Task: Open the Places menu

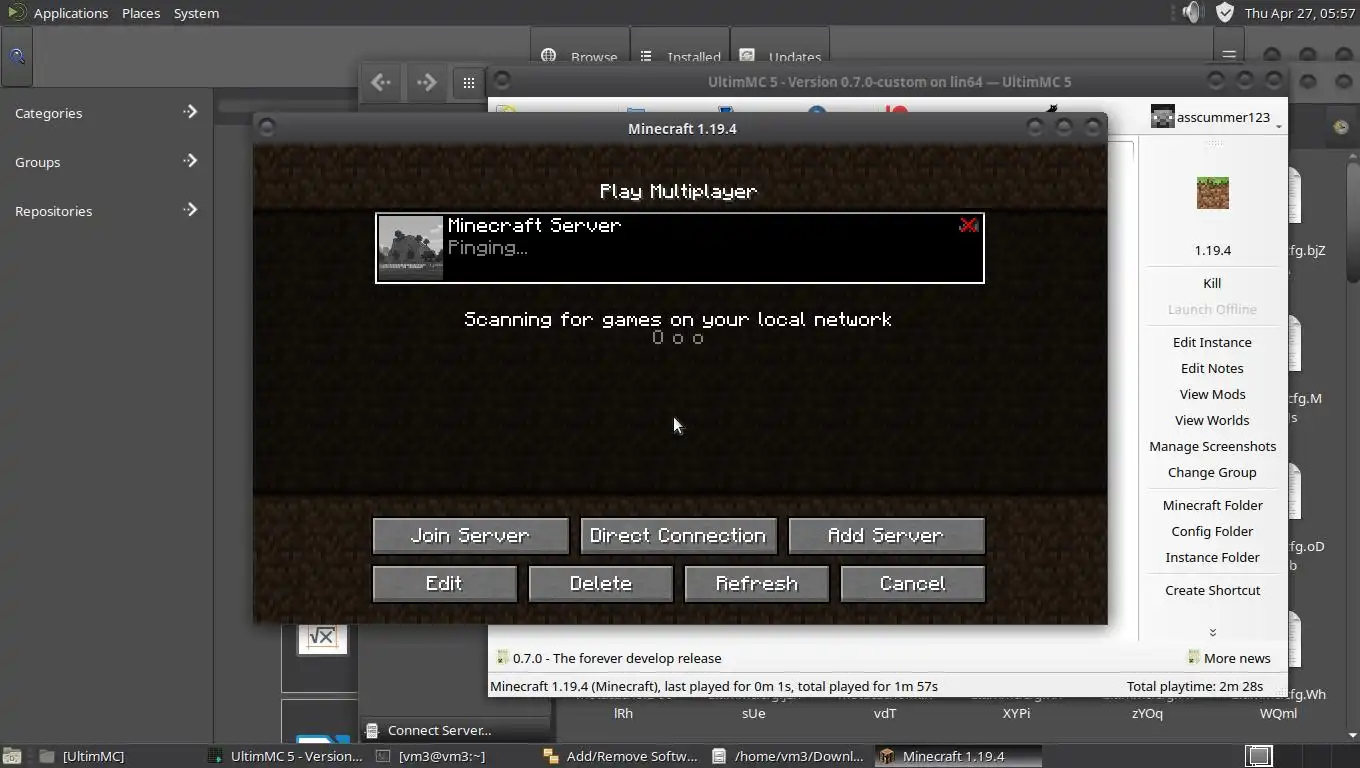Action: point(141,13)
